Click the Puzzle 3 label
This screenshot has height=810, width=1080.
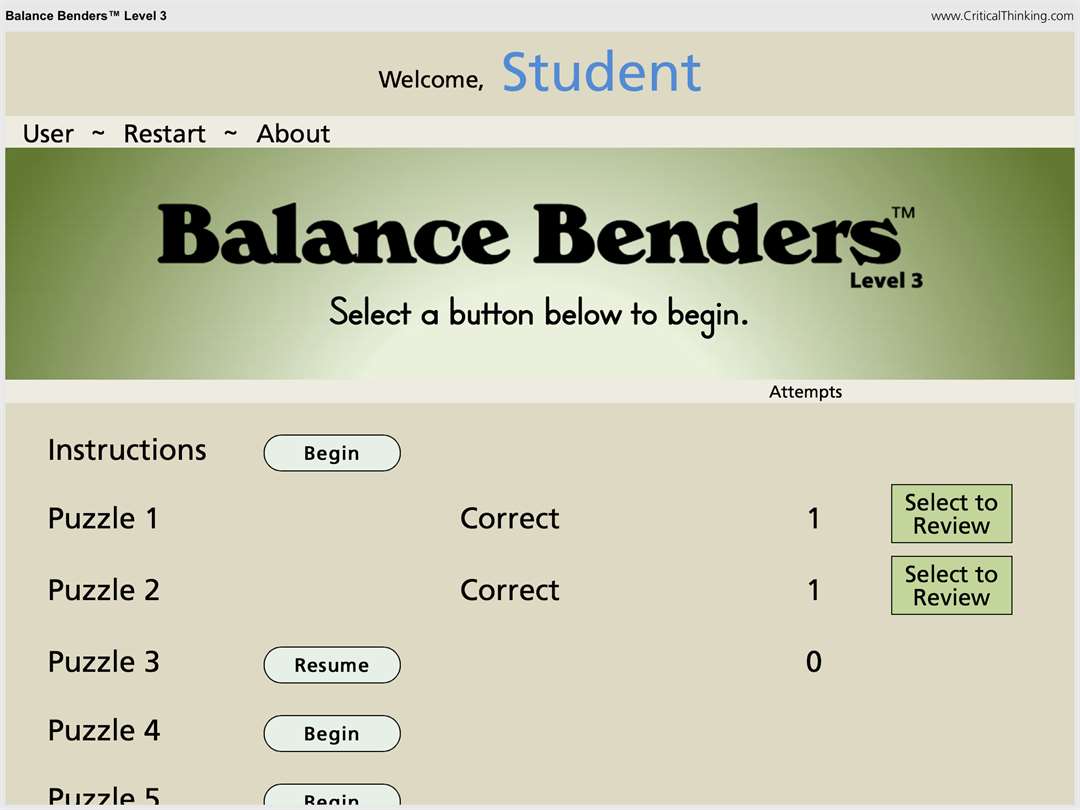103,661
